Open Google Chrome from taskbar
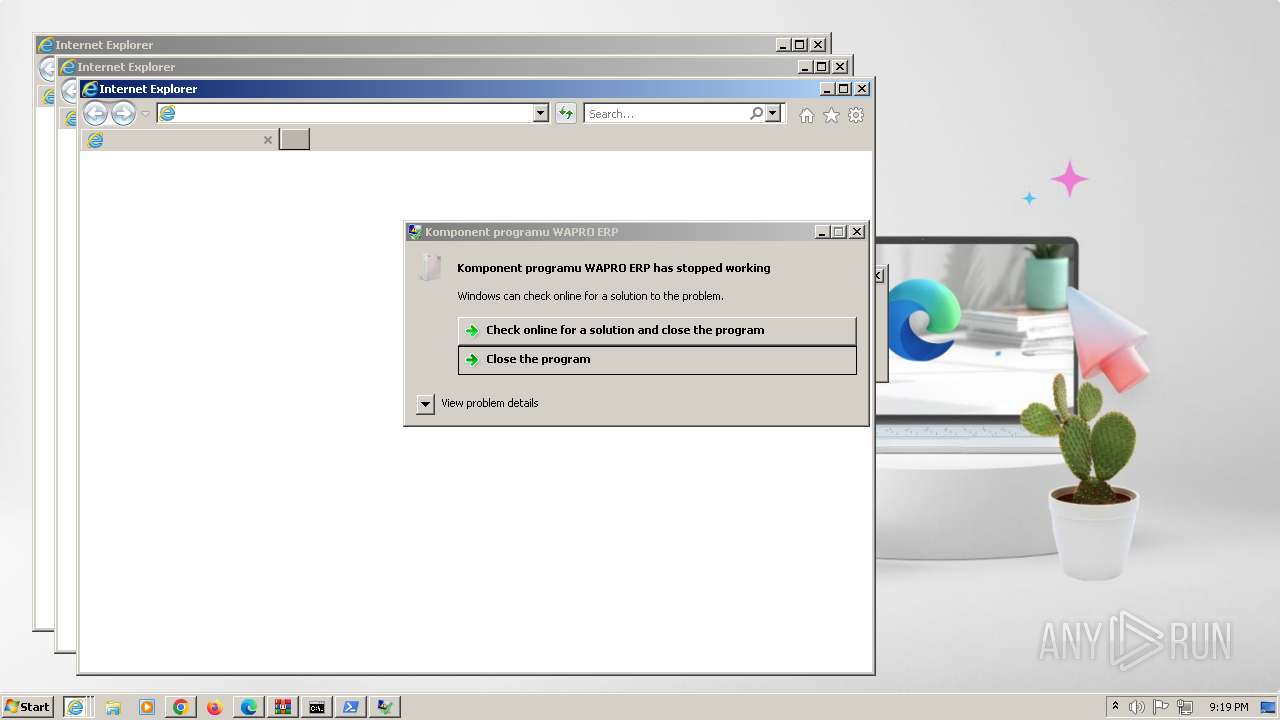This screenshot has width=1280, height=720. (x=180, y=707)
